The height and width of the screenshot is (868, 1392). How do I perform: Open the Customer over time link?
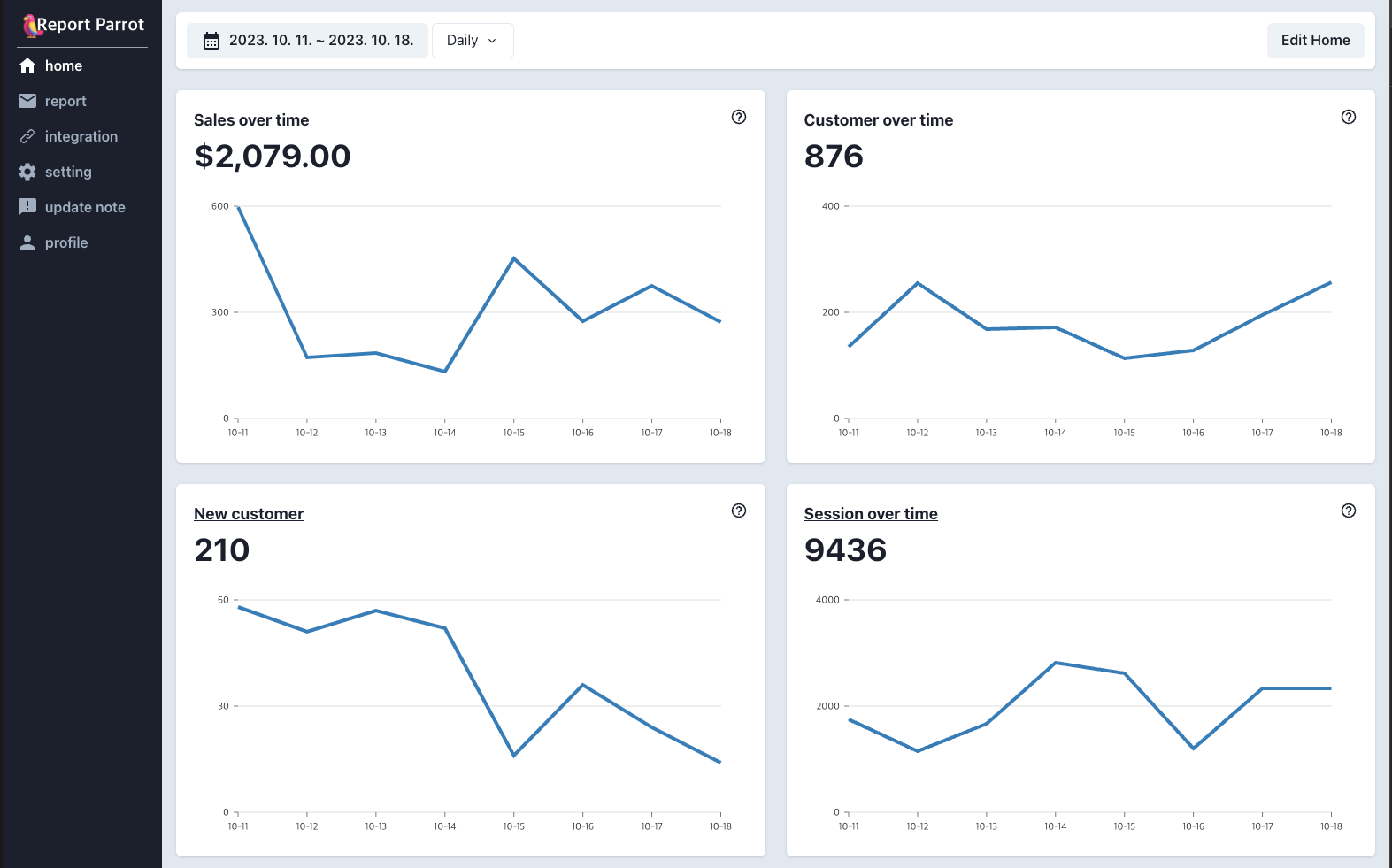(x=878, y=120)
